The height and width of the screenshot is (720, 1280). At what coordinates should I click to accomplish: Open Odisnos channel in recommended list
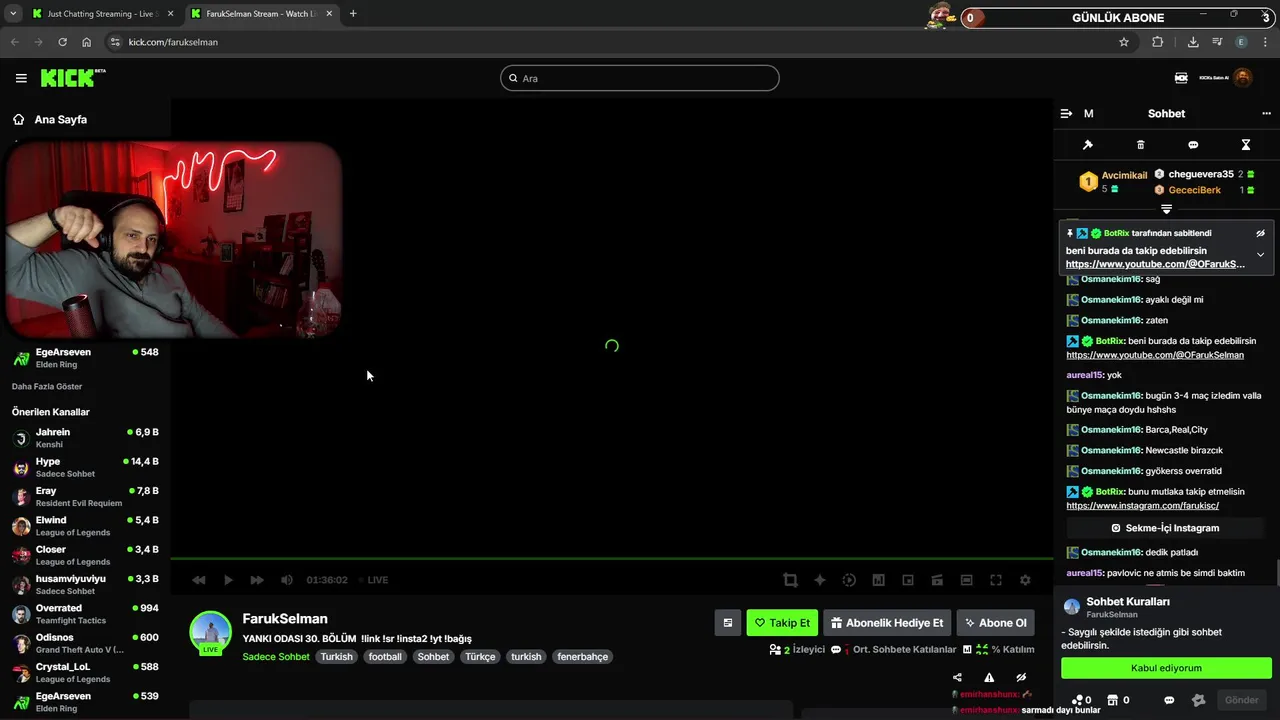pos(85,643)
